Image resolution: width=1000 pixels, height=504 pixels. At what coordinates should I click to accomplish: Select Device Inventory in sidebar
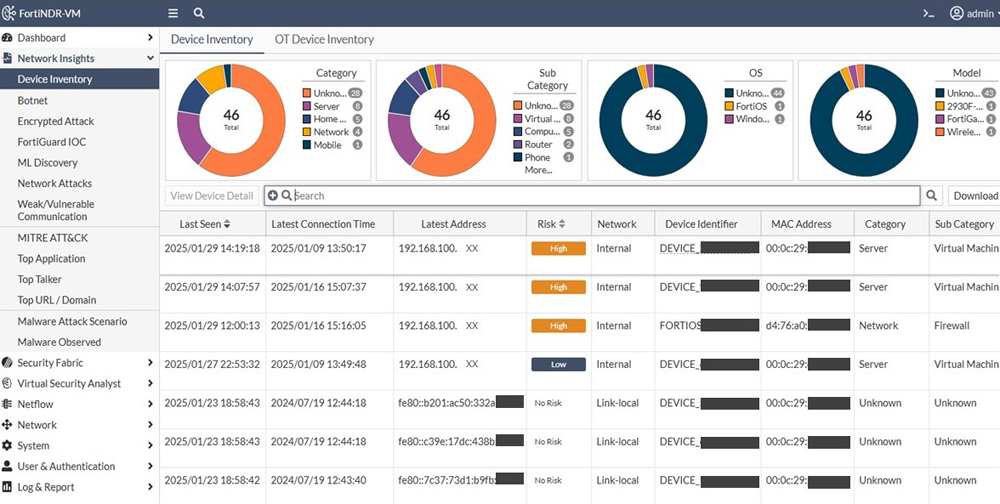pyautogui.click(x=79, y=79)
